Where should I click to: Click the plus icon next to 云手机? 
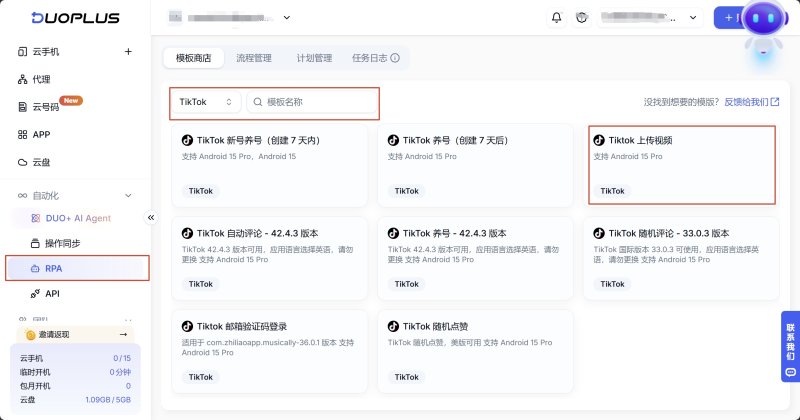click(128, 52)
